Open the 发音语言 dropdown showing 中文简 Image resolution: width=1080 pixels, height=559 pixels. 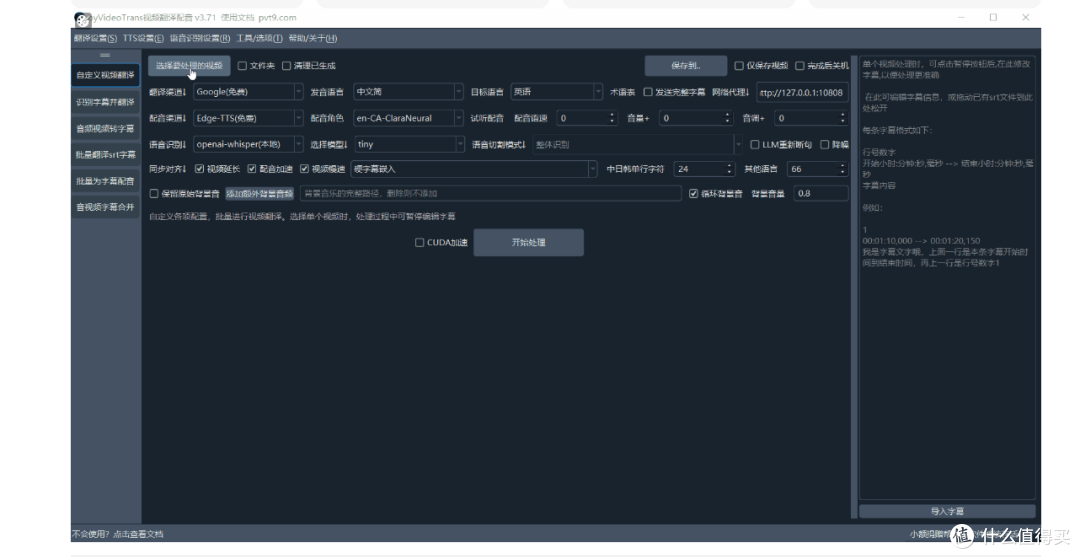pos(408,92)
